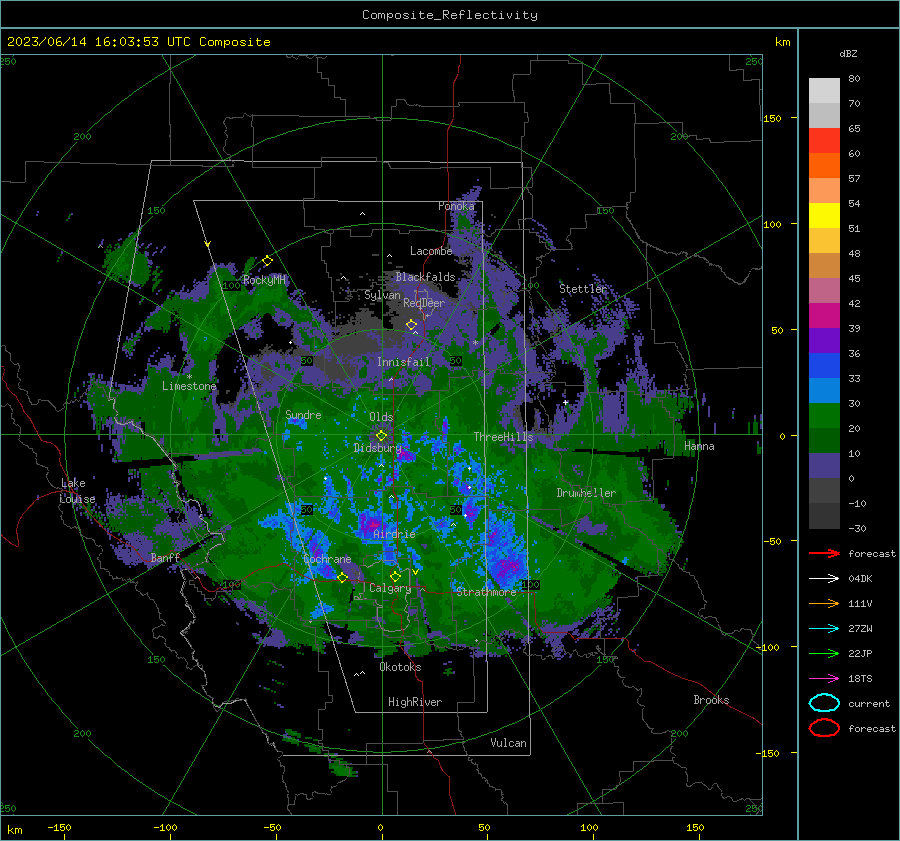Select the orange 111V arrow in the legend

pyautogui.click(x=824, y=603)
